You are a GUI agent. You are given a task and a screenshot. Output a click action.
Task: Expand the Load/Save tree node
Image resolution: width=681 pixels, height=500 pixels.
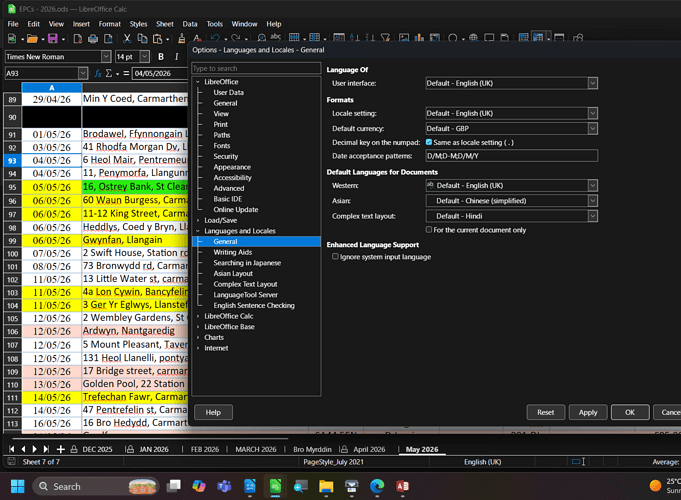(198, 220)
